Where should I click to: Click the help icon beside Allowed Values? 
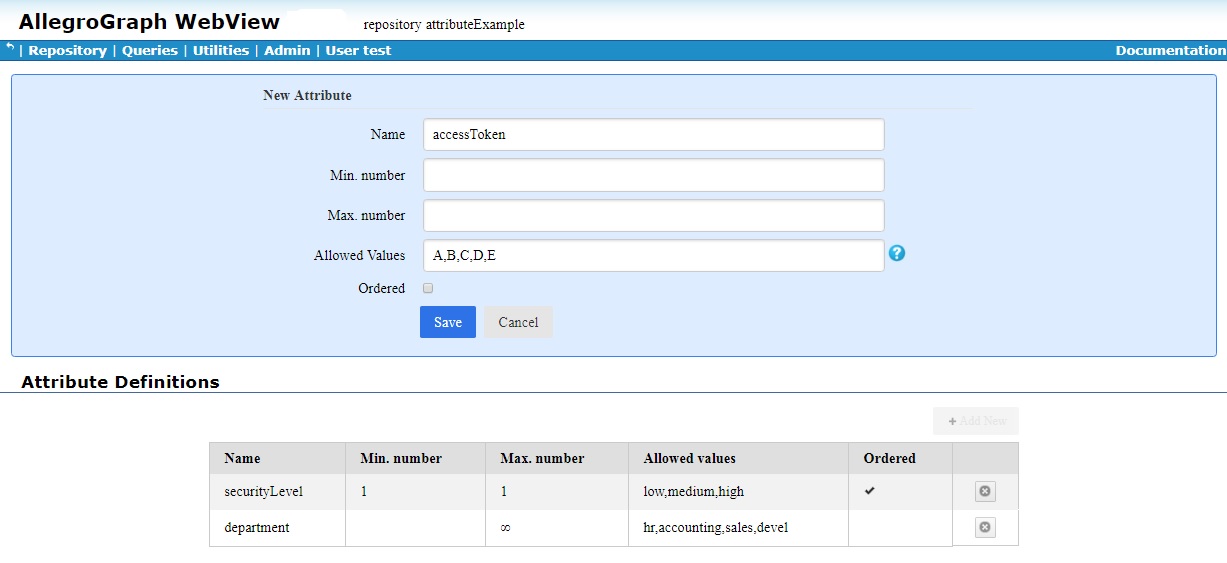click(897, 254)
